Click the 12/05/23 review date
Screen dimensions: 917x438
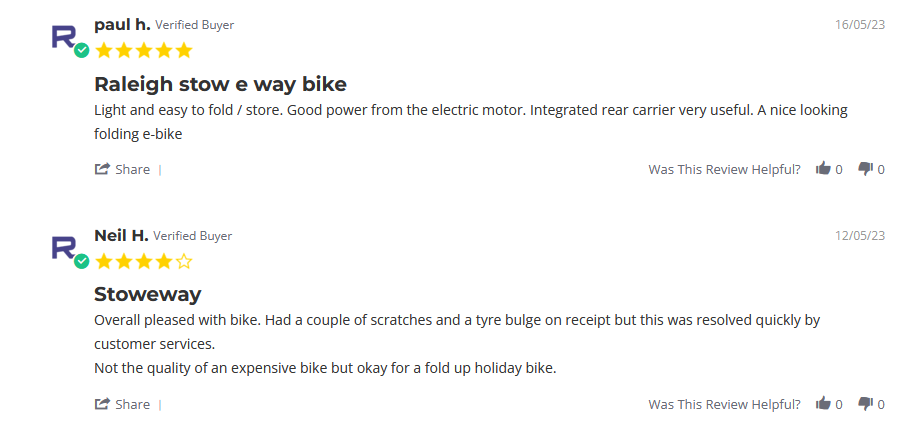[860, 236]
